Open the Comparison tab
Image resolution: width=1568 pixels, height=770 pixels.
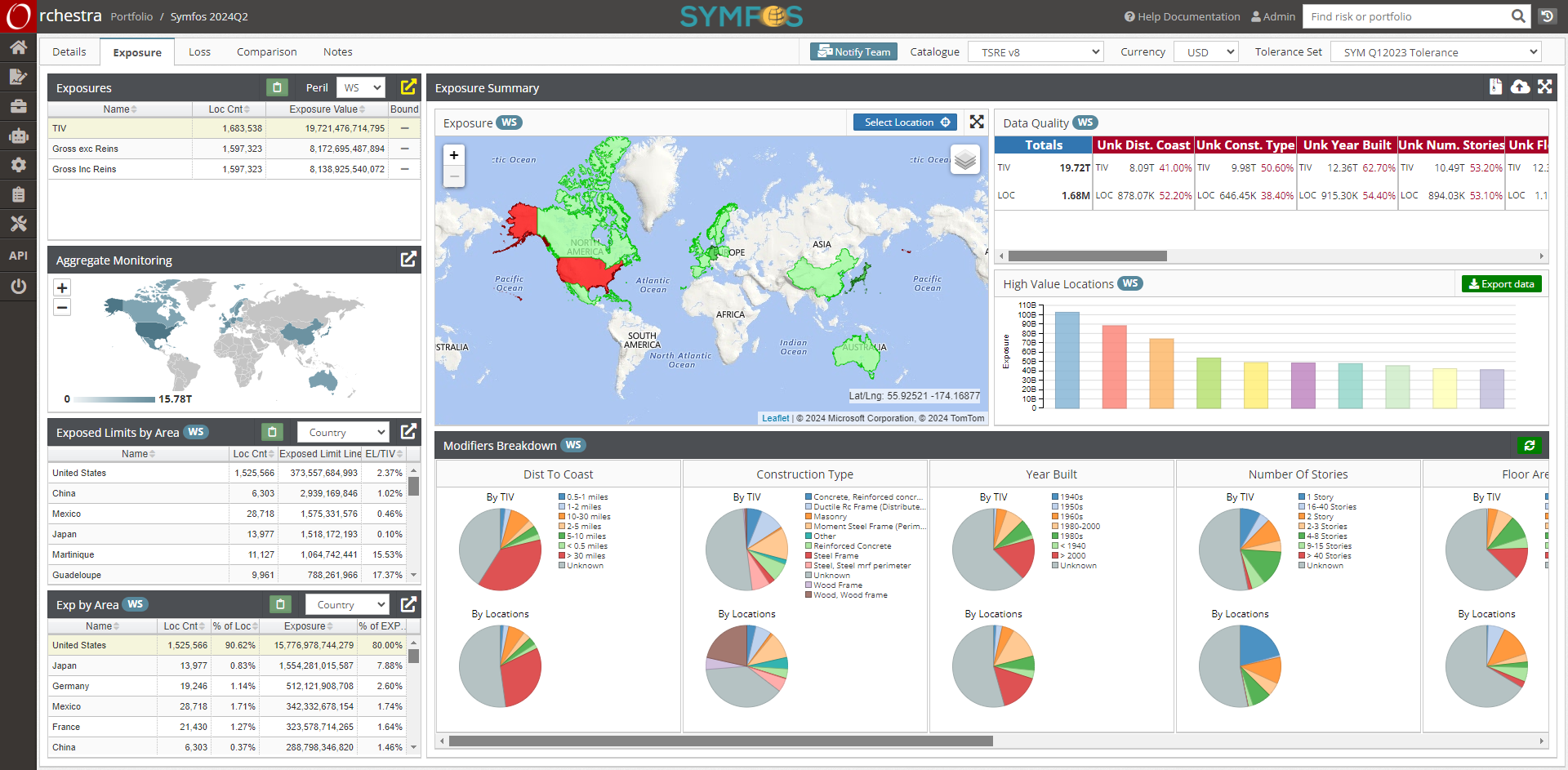266,51
